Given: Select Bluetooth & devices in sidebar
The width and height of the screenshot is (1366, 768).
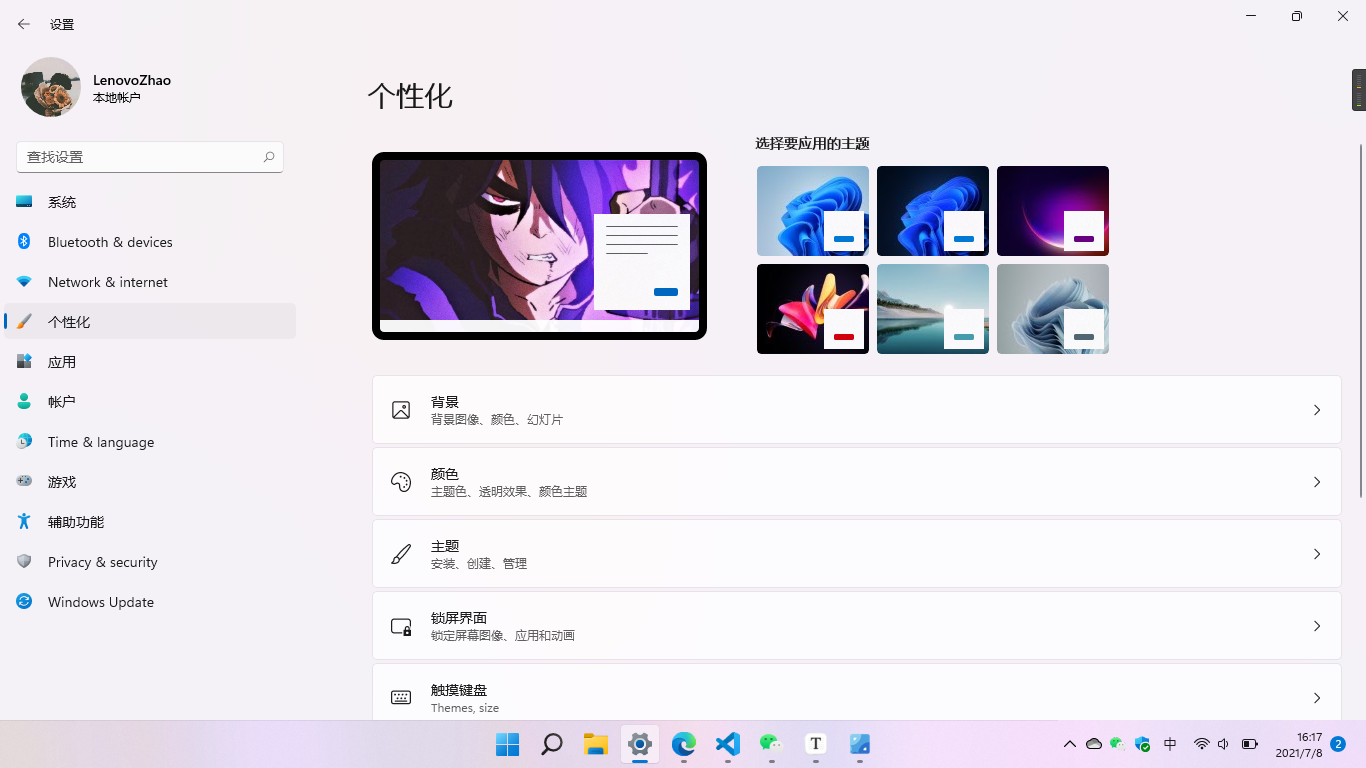Looking at the screenshot, I should (x=150, y=242).
